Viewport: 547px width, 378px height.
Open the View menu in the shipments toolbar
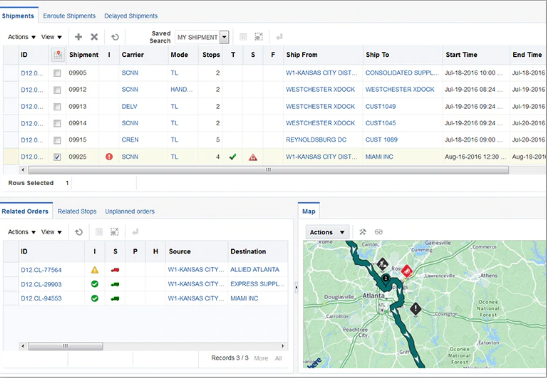coord(51,37)
